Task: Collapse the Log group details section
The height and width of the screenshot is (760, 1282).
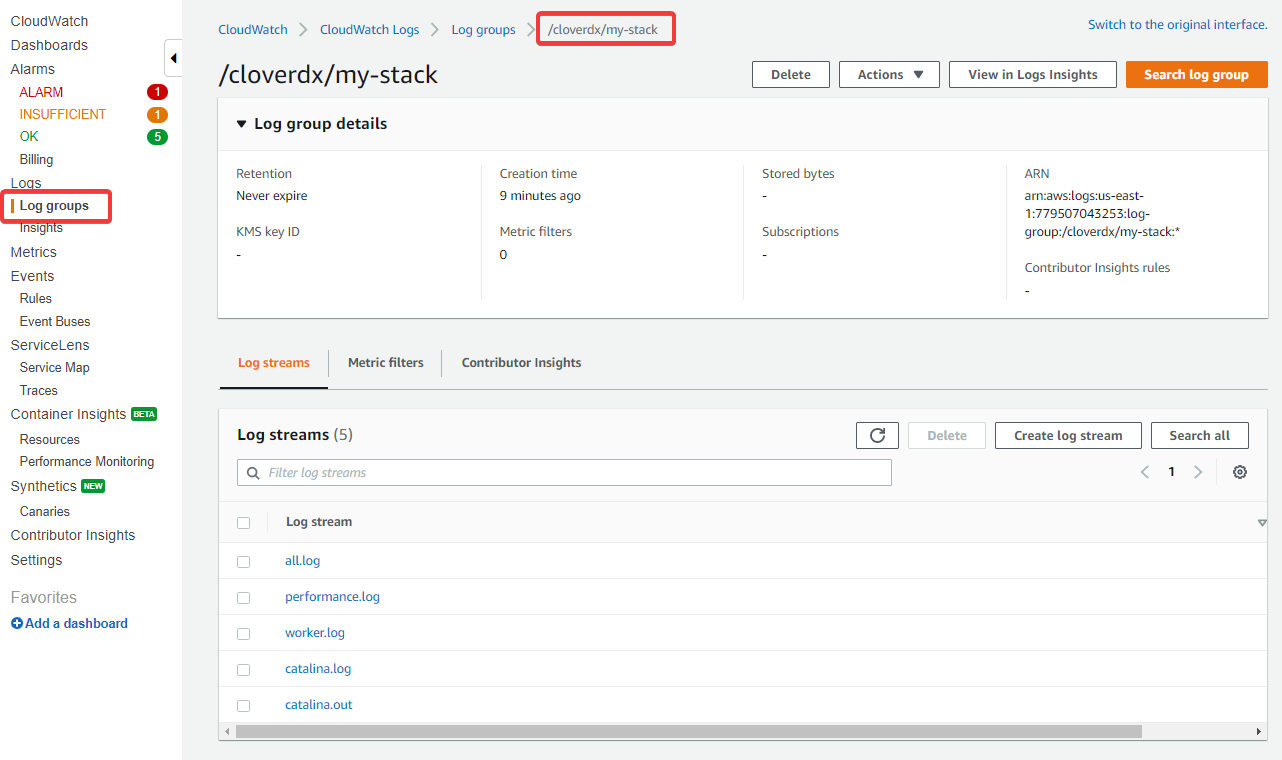Action: pyautogui.click(x=241, y=123)
